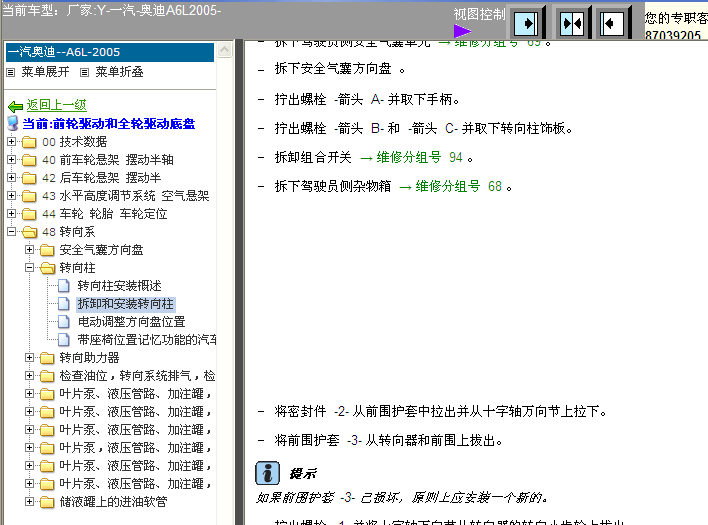Expand the 安全气囊方向盘 node

29,250
